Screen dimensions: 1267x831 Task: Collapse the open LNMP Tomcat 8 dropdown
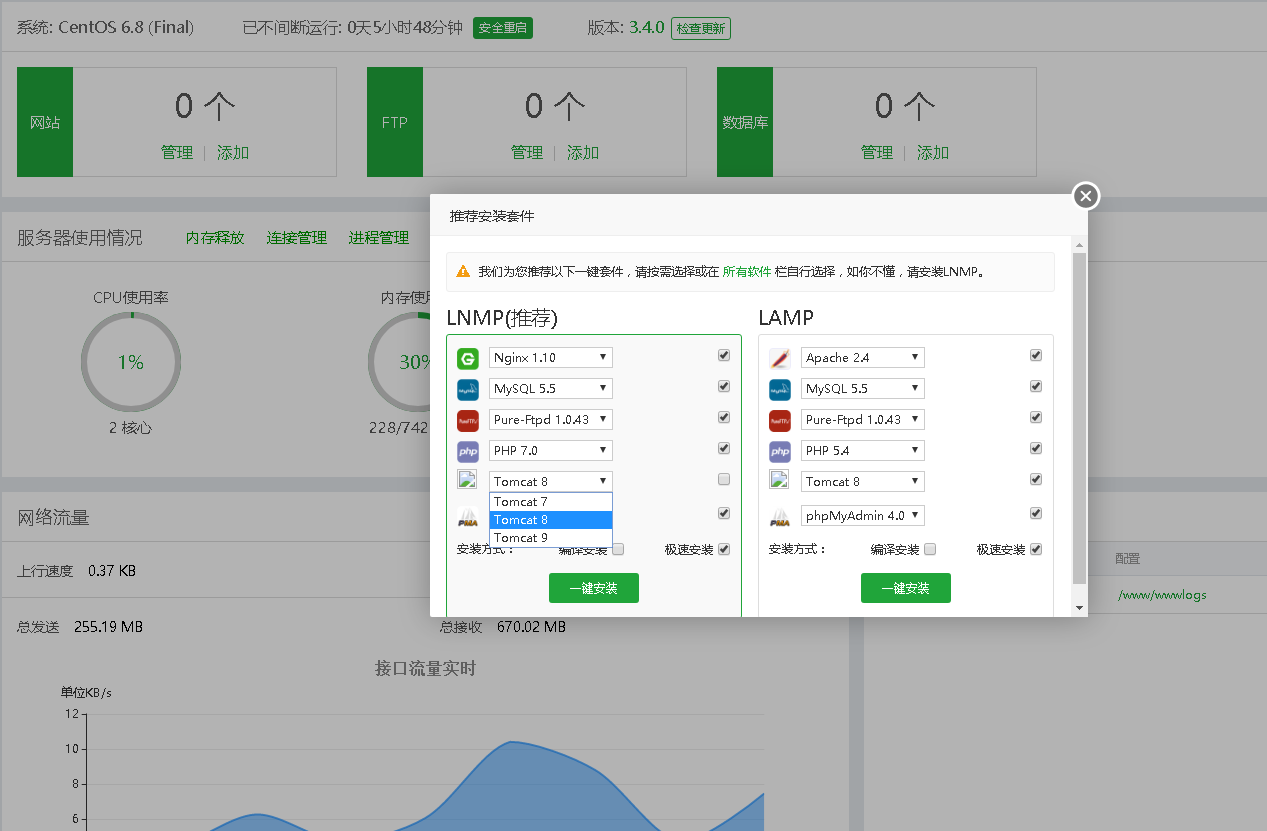tap(551, 482)
